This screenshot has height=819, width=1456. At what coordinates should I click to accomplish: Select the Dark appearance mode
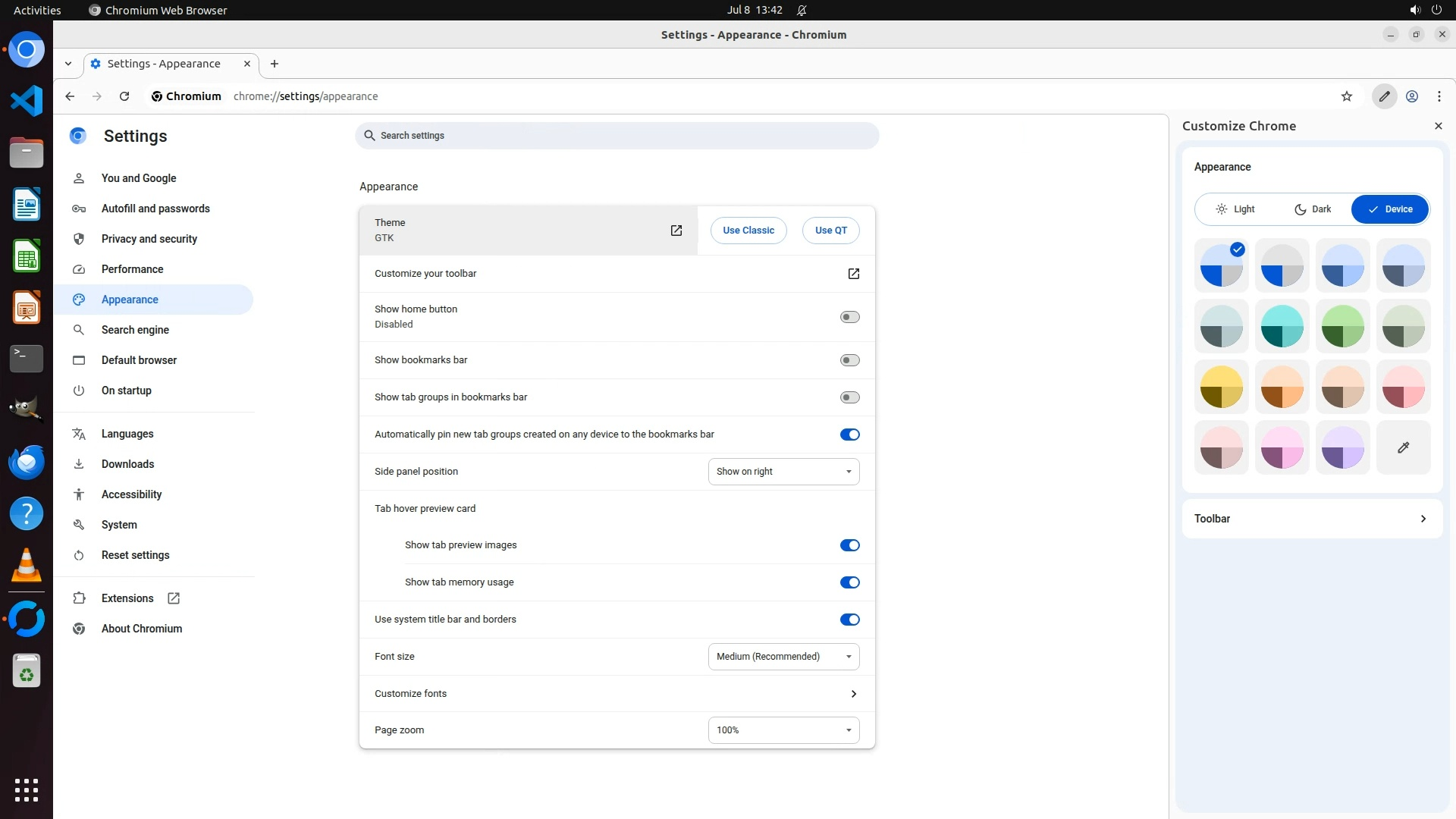(1313, 209)
